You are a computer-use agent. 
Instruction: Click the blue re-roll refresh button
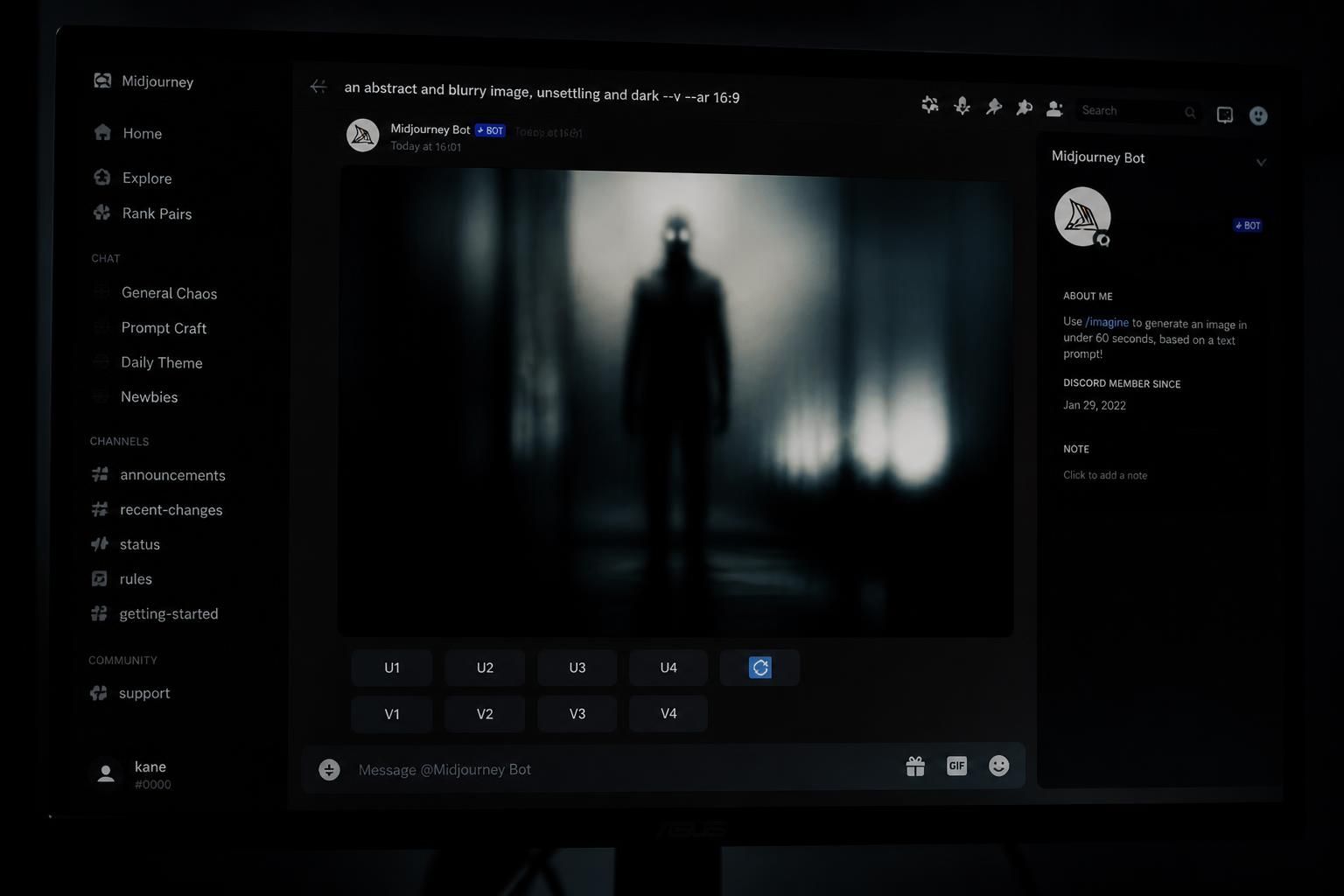759,668
